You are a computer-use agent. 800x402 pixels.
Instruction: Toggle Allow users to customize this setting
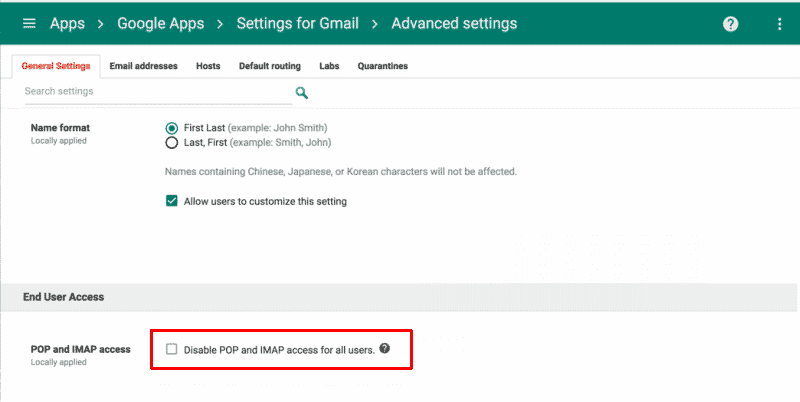pos(171,201)
